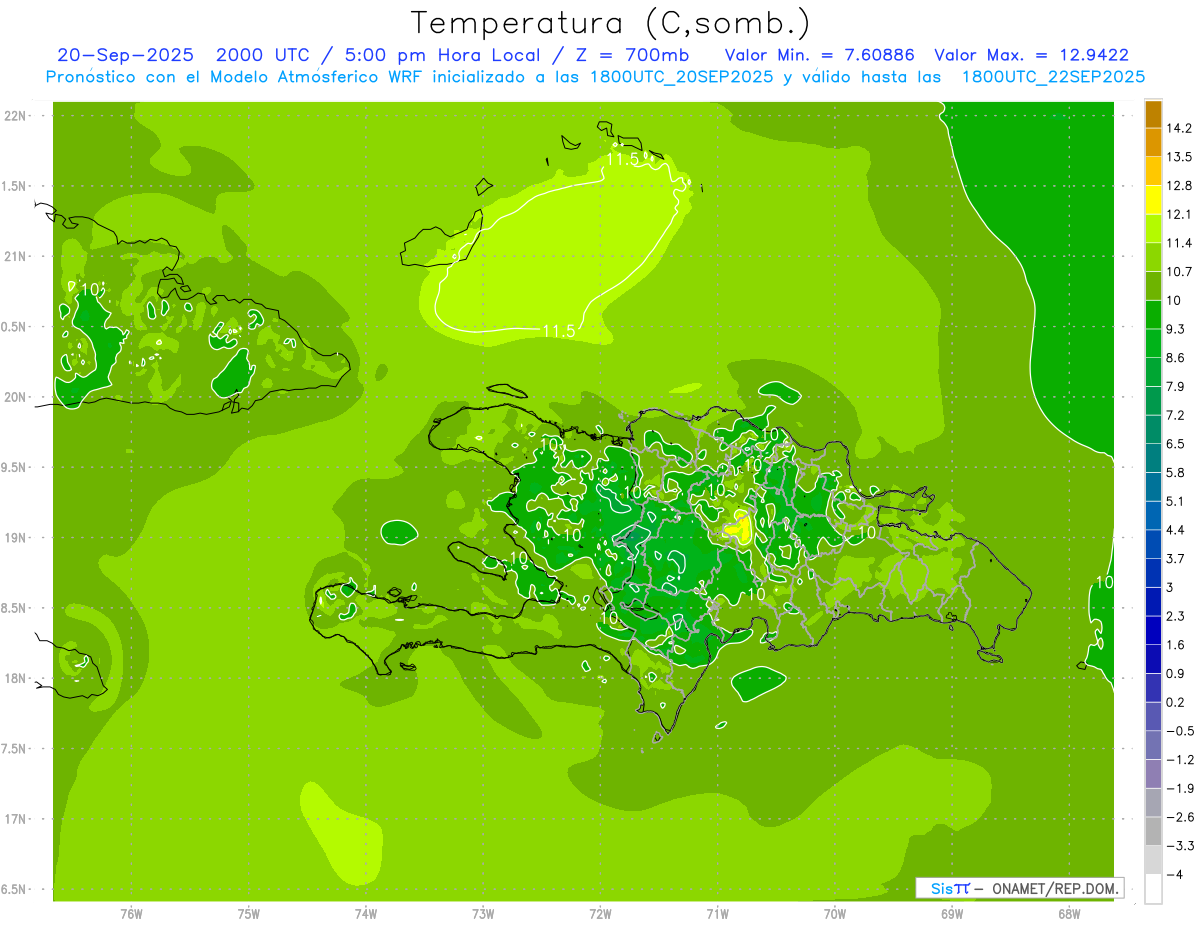Click the "Valor Max. = 12.9422" text

click(1031, 55)
